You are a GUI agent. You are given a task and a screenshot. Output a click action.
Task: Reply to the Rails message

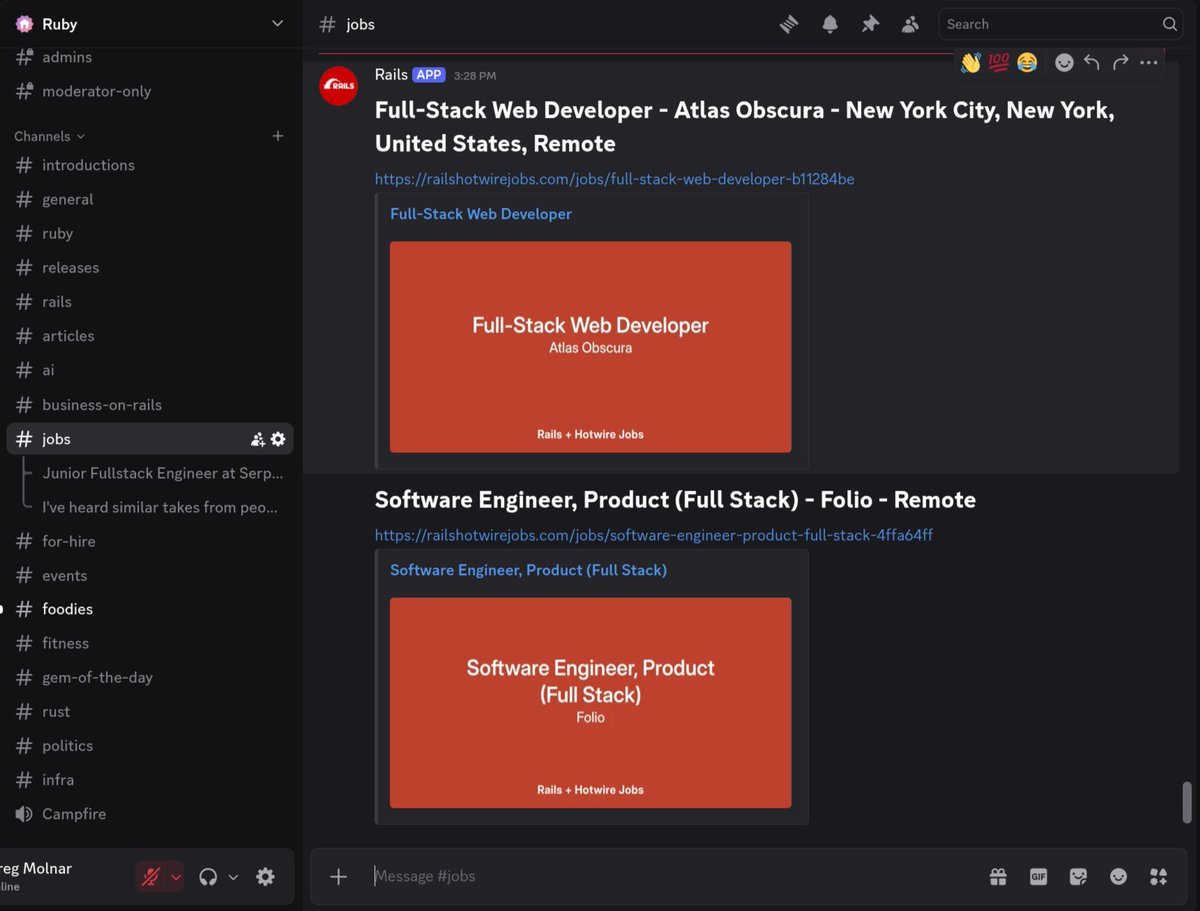(1092, 62)
